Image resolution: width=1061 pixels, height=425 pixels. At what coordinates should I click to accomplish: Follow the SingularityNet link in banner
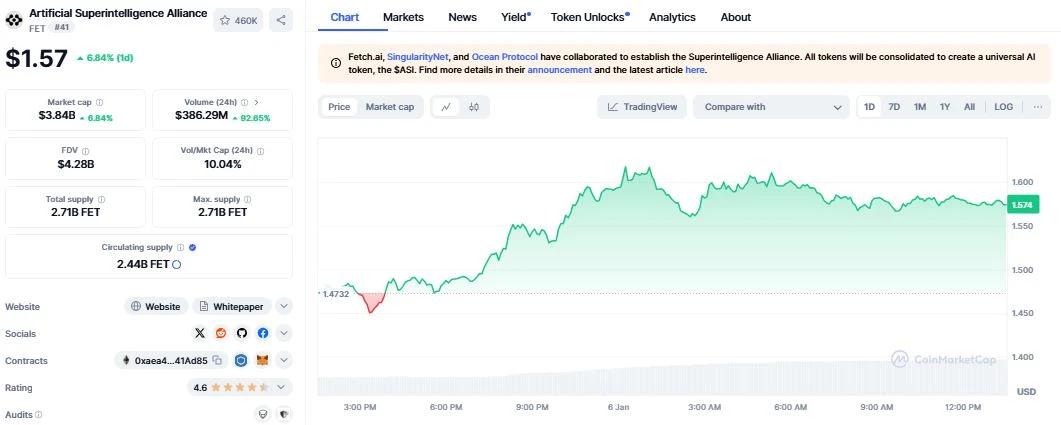click(x=418, y=57)
